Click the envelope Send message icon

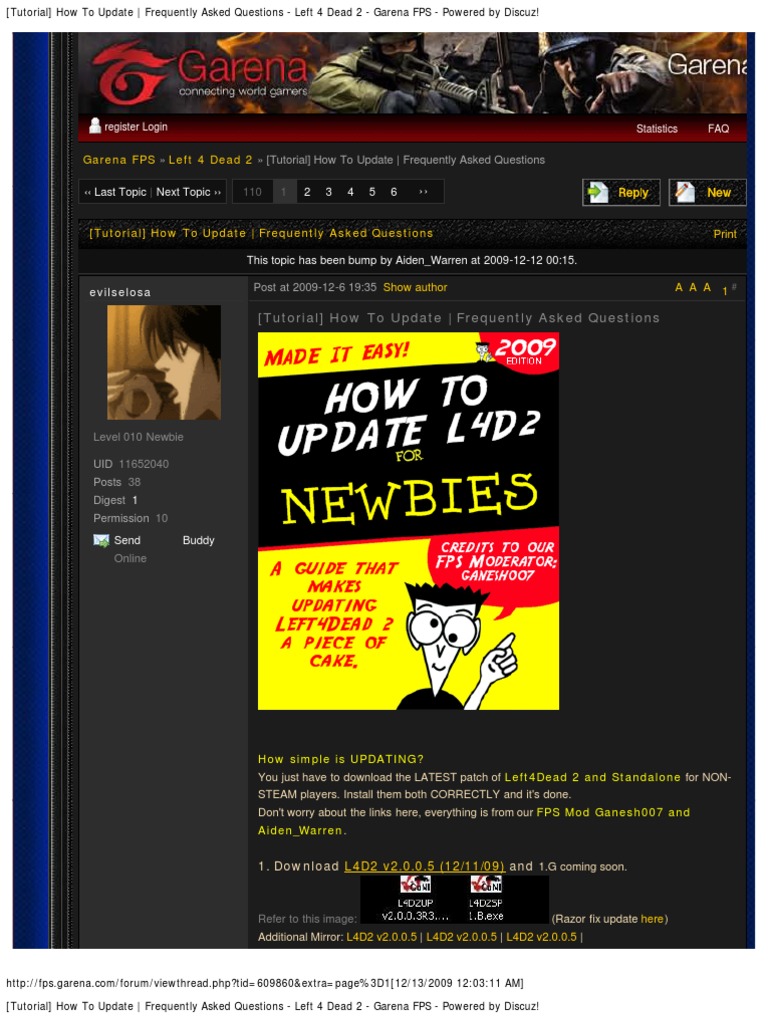coord(101,541)
